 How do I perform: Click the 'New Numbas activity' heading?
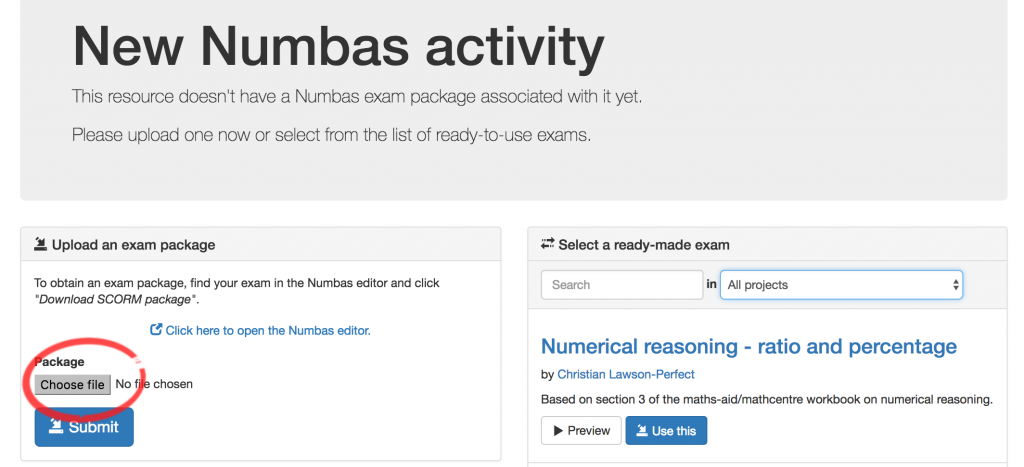tap(338, 47)
